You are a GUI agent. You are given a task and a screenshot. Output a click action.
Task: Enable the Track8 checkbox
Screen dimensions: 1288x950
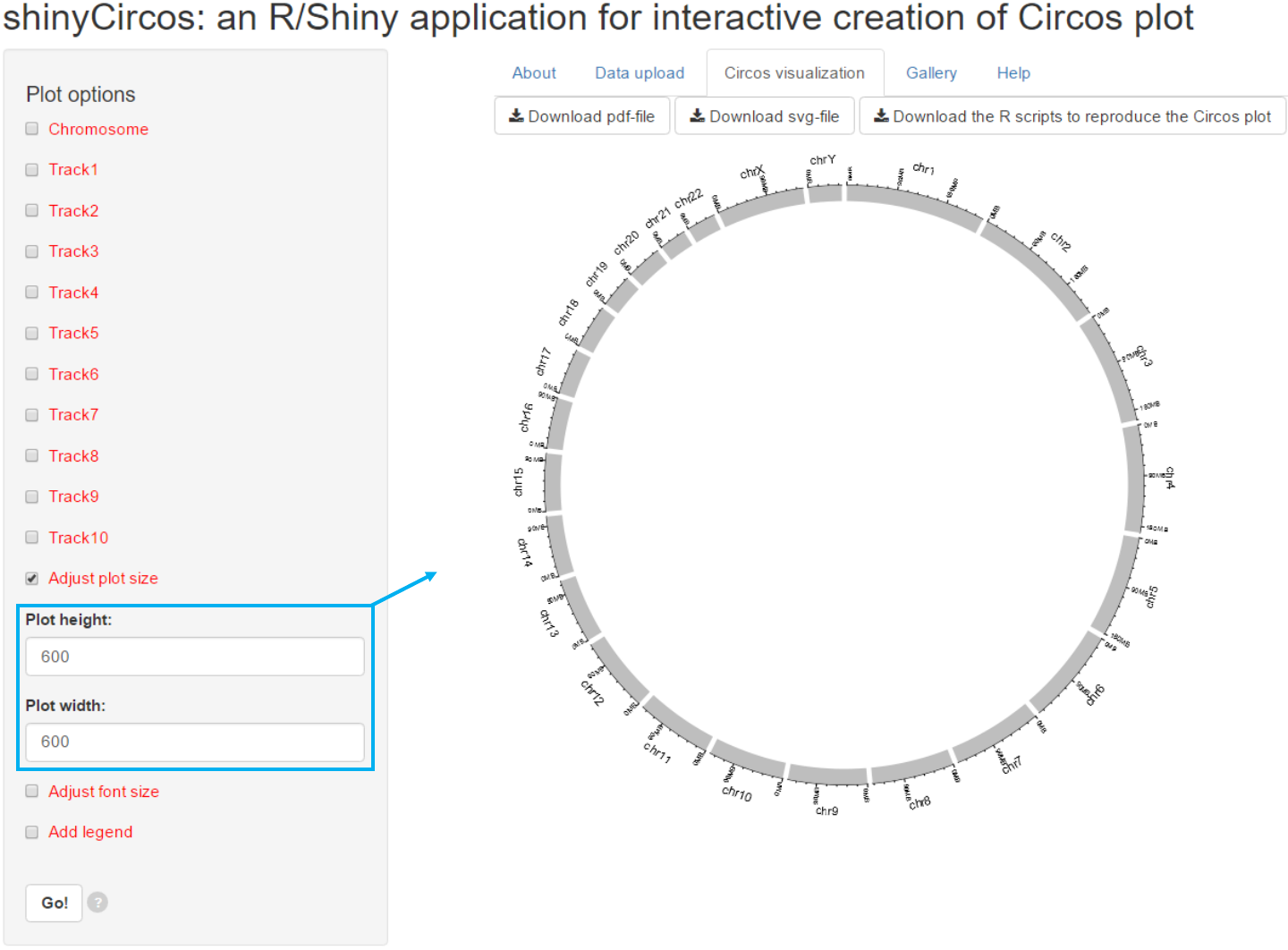(32, 455)
